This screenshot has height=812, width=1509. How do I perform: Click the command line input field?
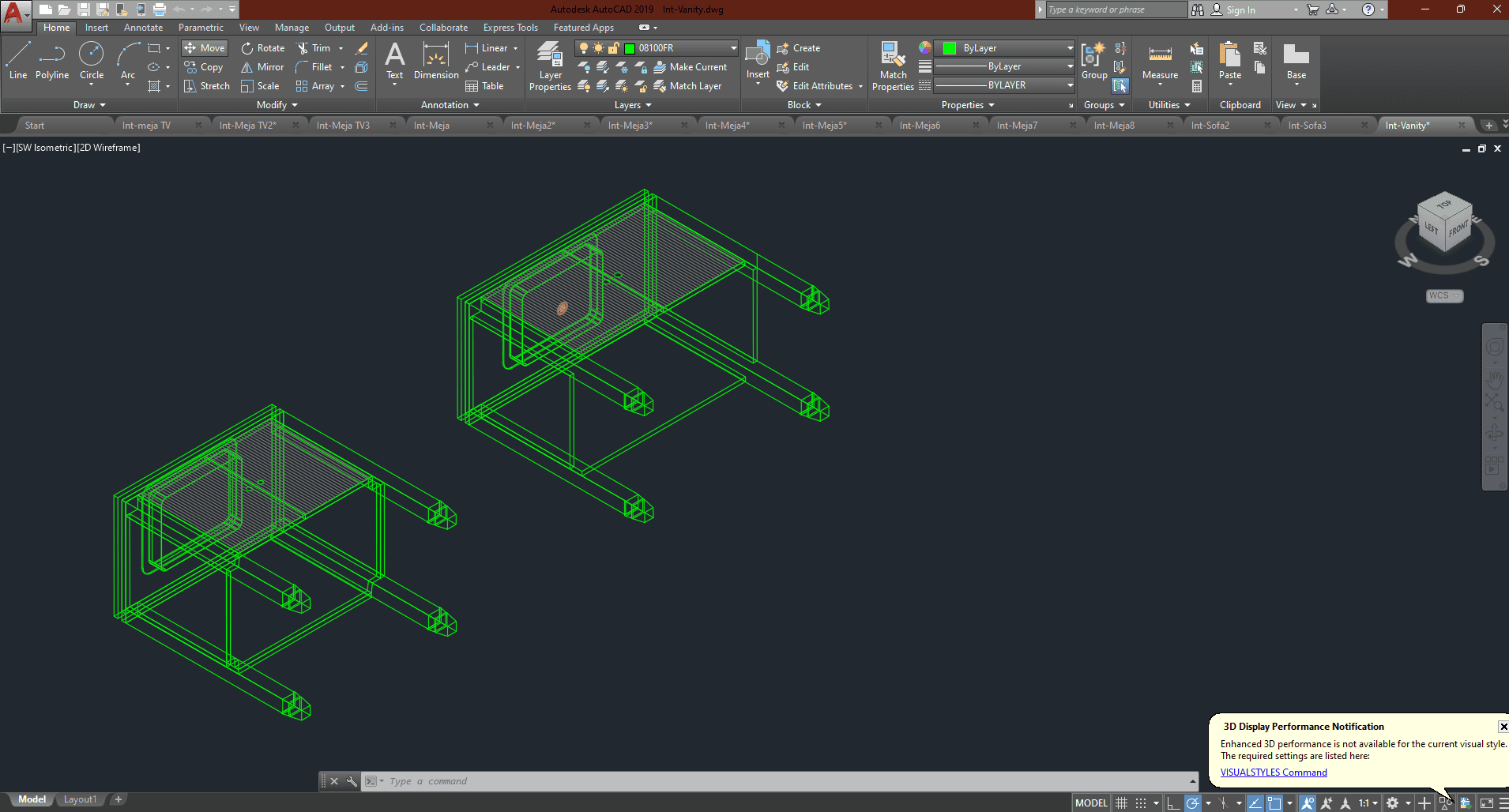coord(782,781)
